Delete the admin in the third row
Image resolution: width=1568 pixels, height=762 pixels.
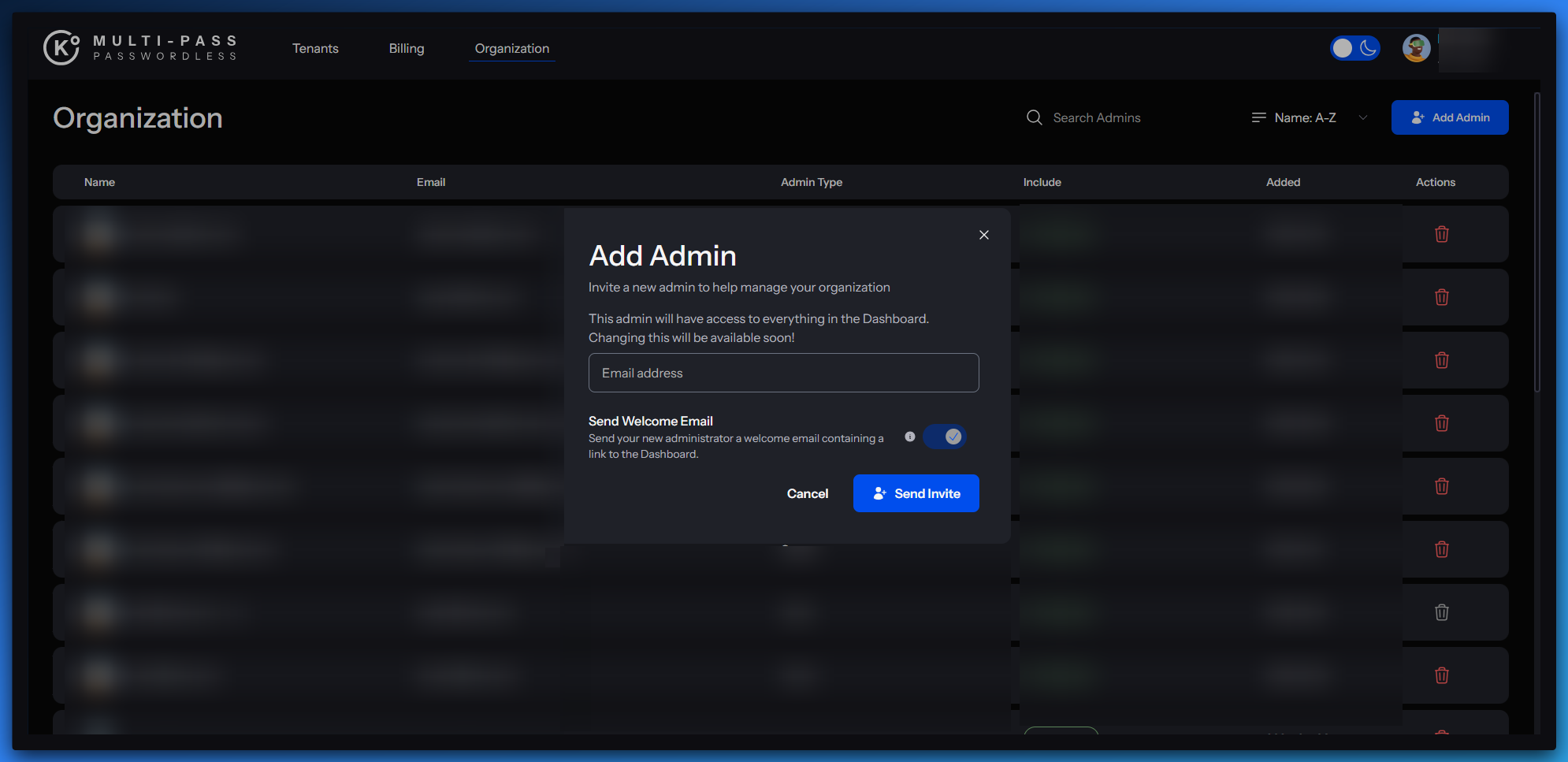point(1441,360)
